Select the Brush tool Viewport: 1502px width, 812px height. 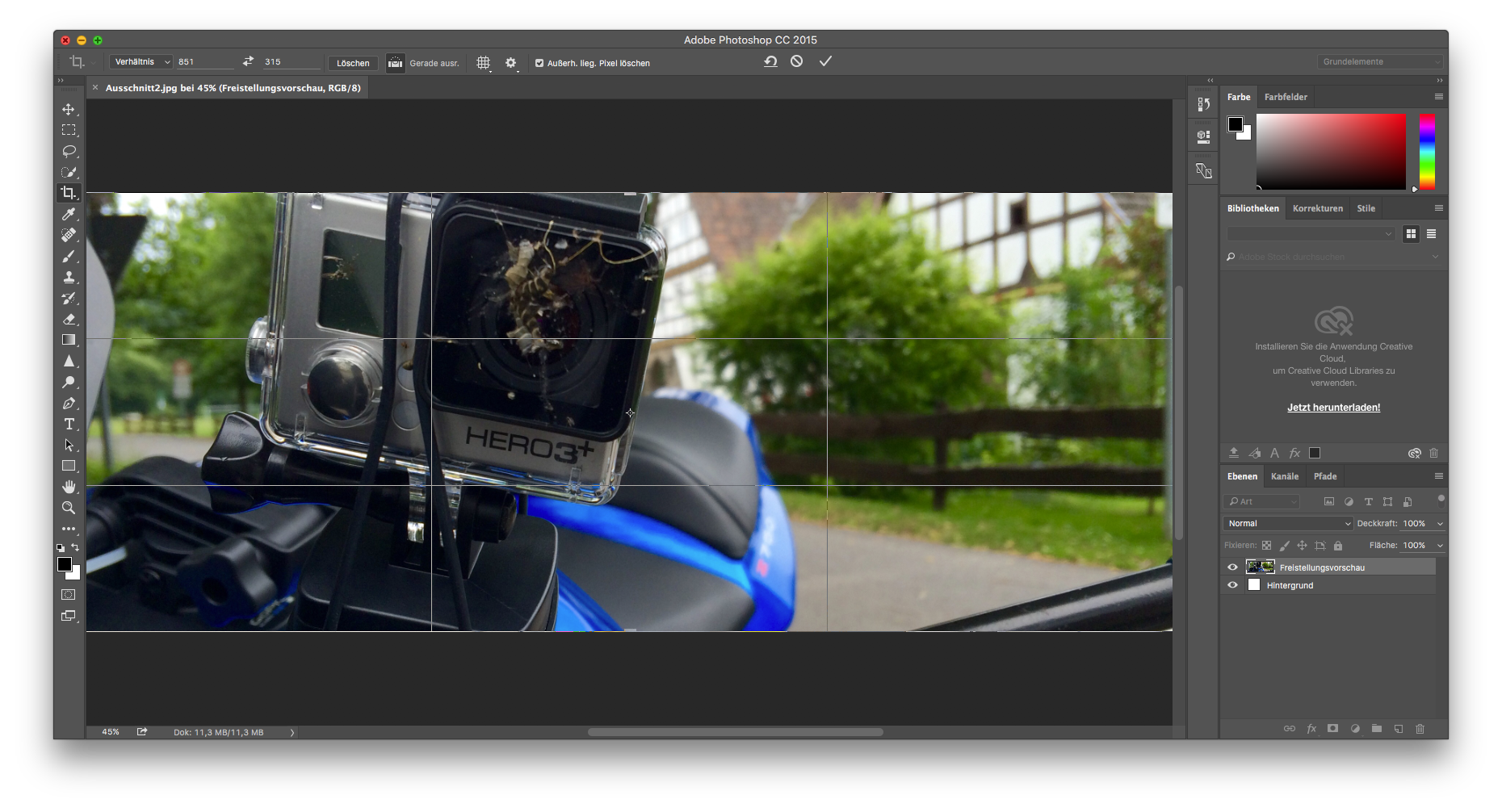[69, 256]
